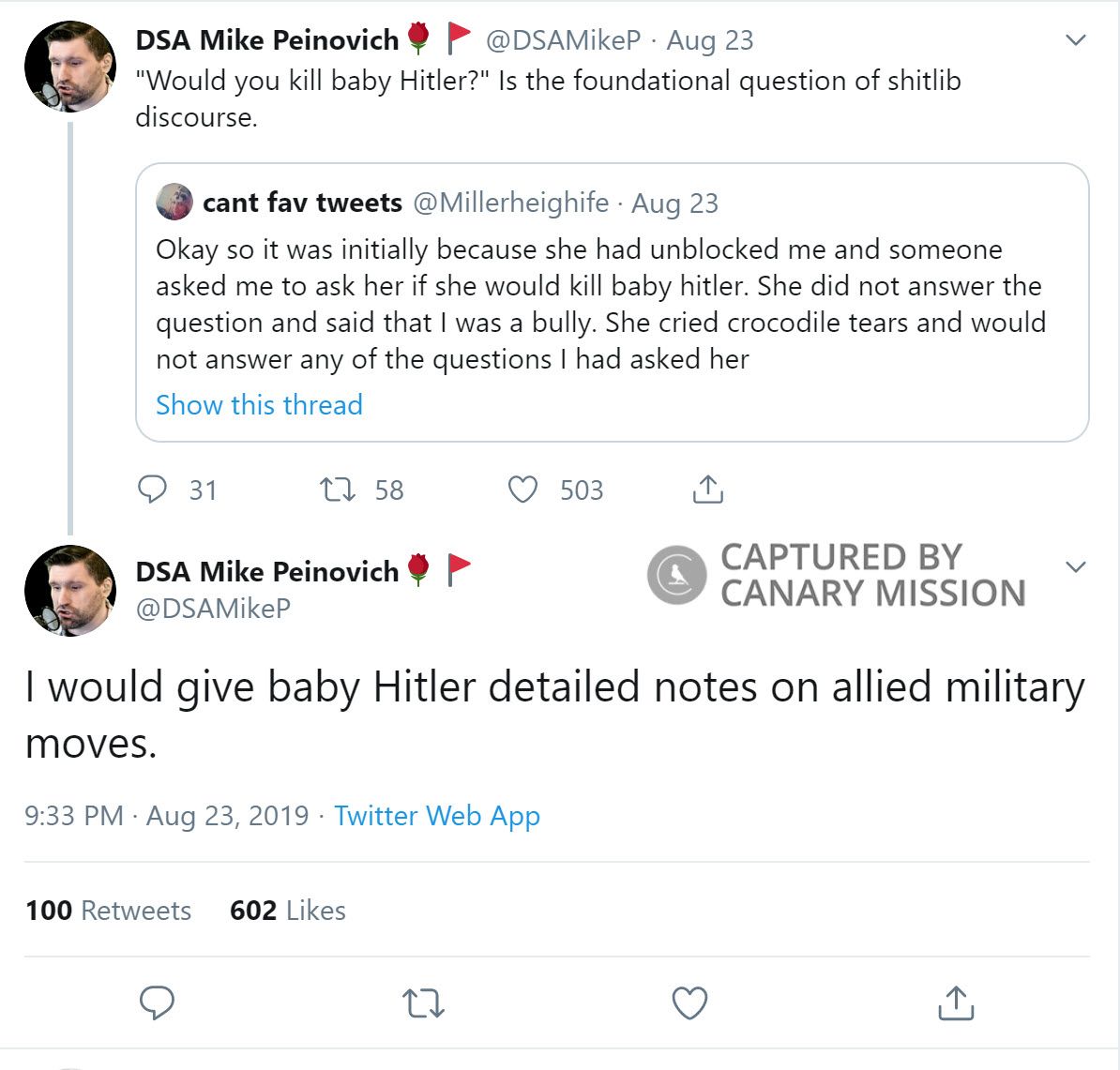Like the first tweet with 503 likes
1120x1070 pixels.
coord(522,490)
